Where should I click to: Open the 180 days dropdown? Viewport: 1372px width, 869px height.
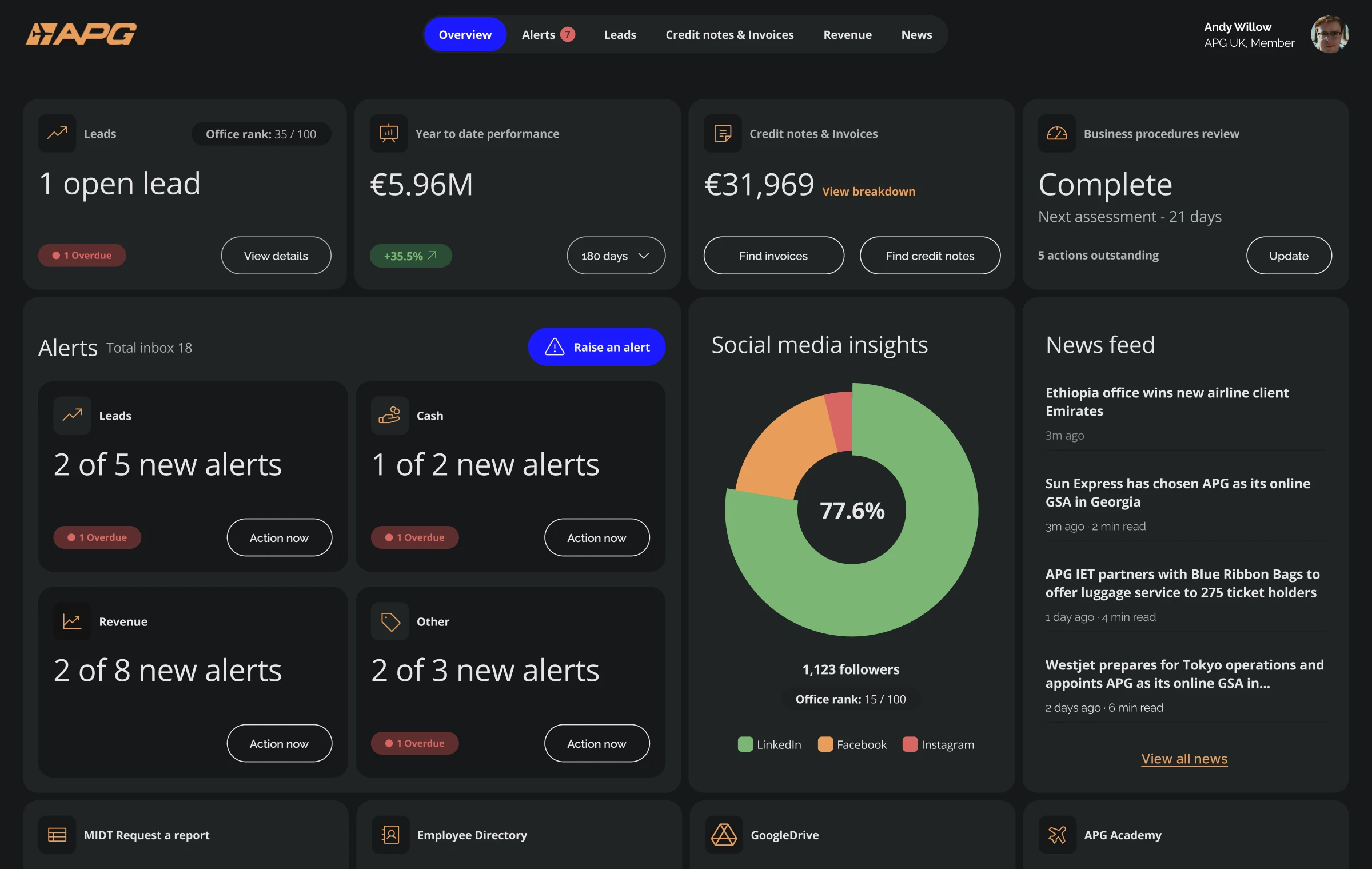[615, 256]
